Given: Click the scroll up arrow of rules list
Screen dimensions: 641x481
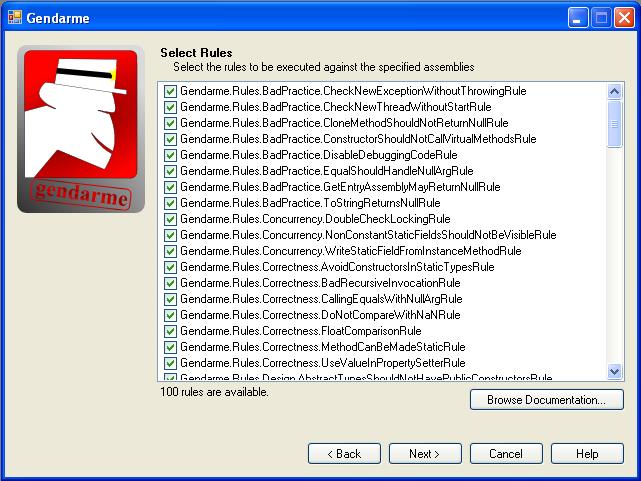Looking at the screenshot, I should click(614, 91).
